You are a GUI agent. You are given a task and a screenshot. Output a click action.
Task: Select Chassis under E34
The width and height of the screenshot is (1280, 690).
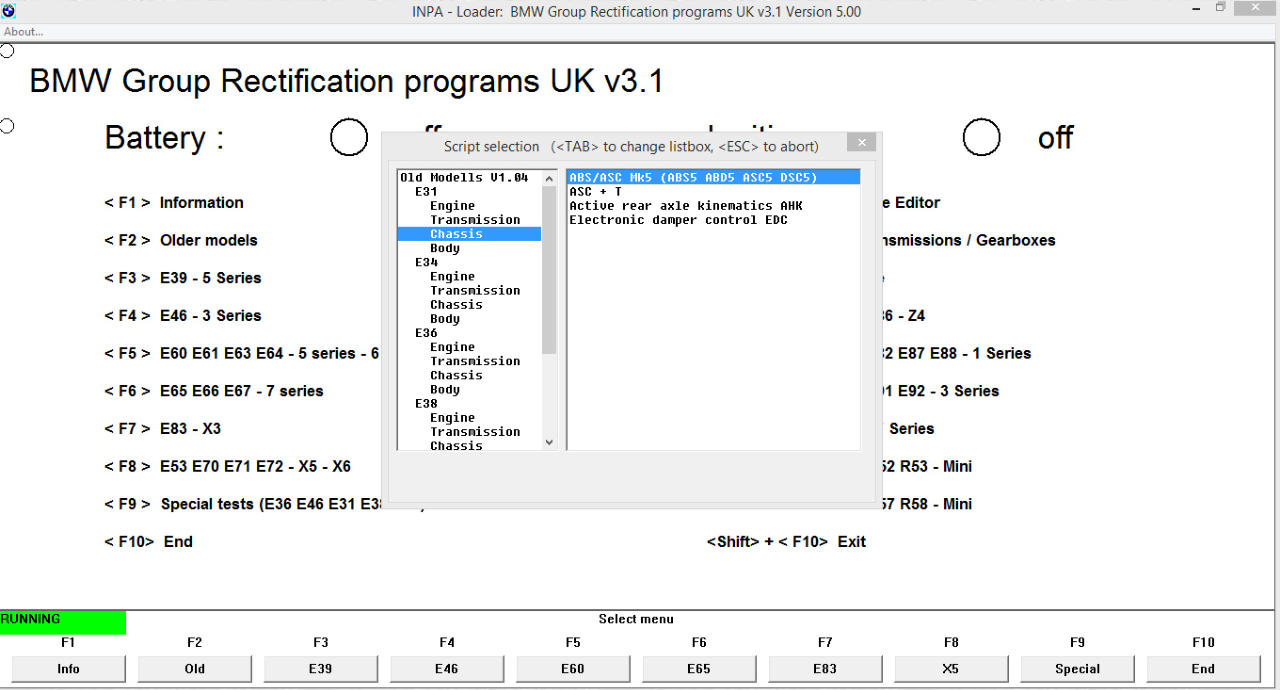[x=456, y=304]
